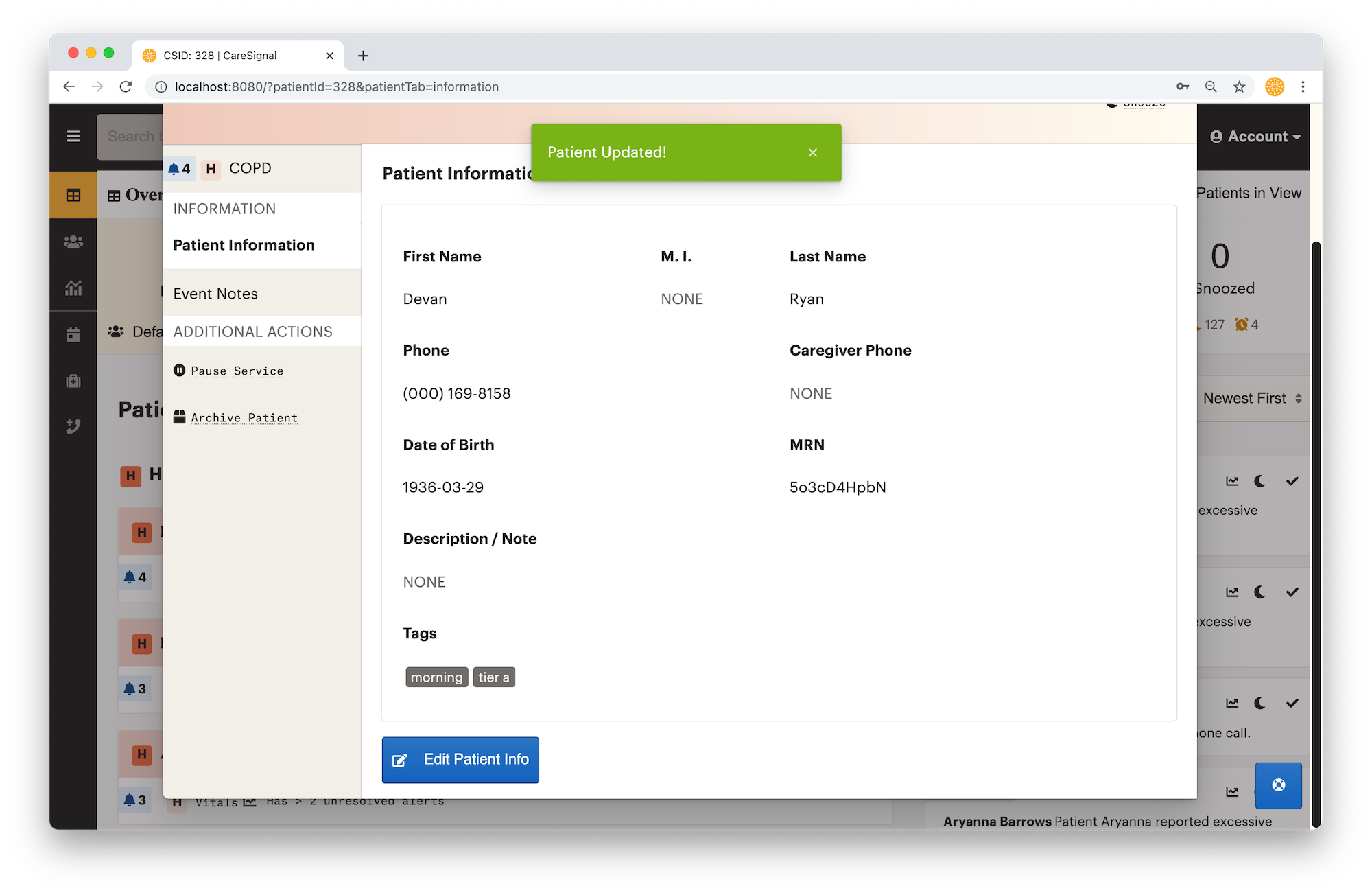
Task: Click the bell badge showing 3 in Vitals row
Action: 134,800
